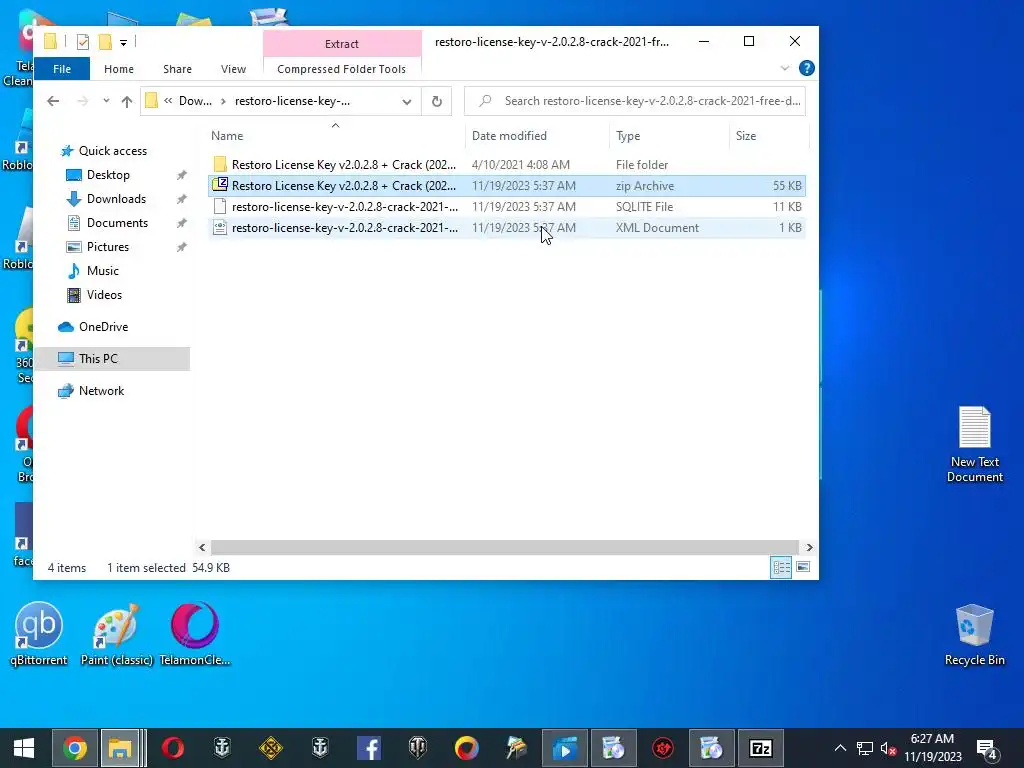
Task: Switch to Details view layout icon
Action: [x=781, y=567]
